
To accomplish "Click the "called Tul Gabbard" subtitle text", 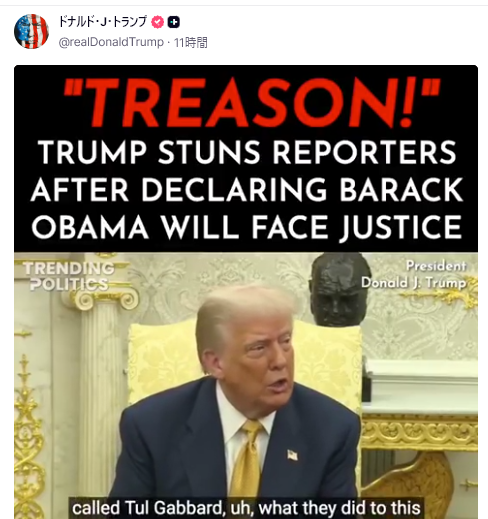I will coord(147,508).
